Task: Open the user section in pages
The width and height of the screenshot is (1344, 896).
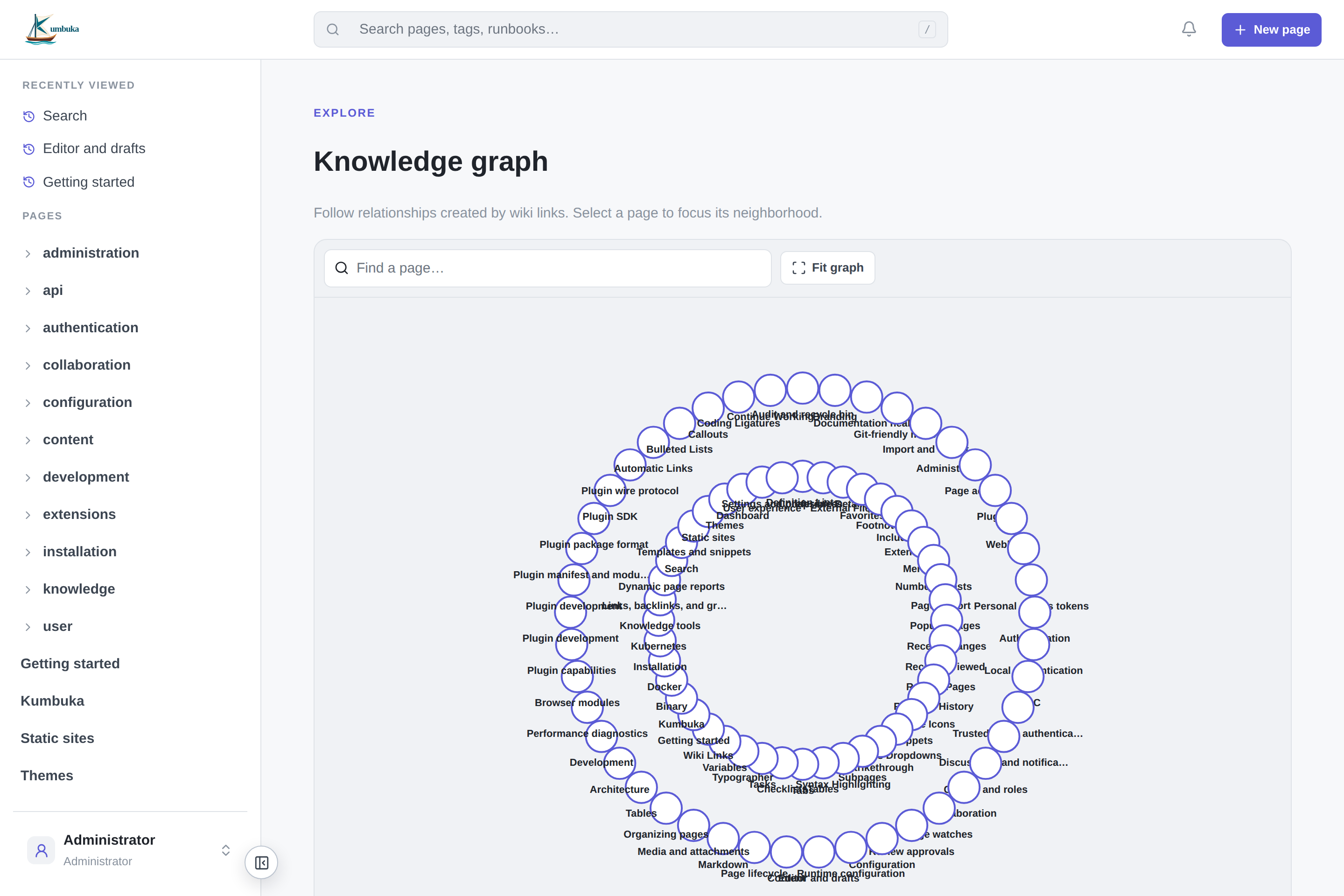Action: 58,626
